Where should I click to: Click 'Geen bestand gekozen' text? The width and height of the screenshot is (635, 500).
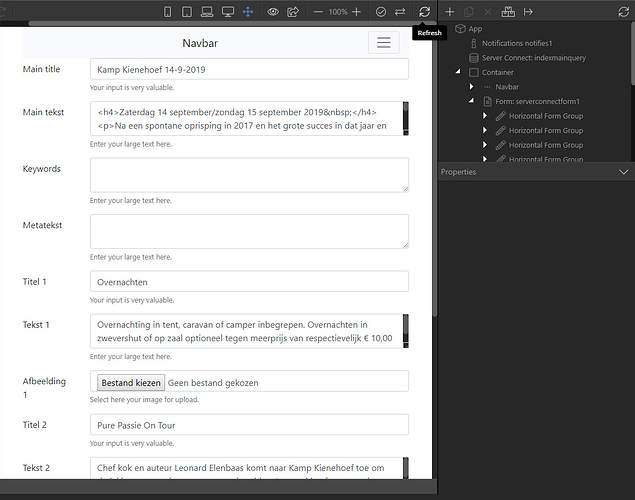213,383
